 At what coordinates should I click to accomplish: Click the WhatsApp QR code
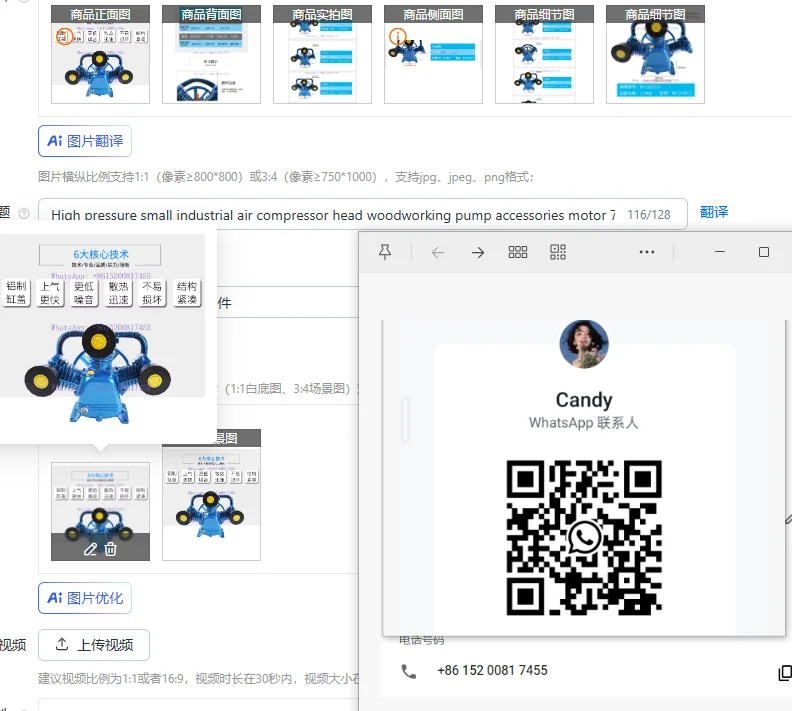tap(584, 538)
